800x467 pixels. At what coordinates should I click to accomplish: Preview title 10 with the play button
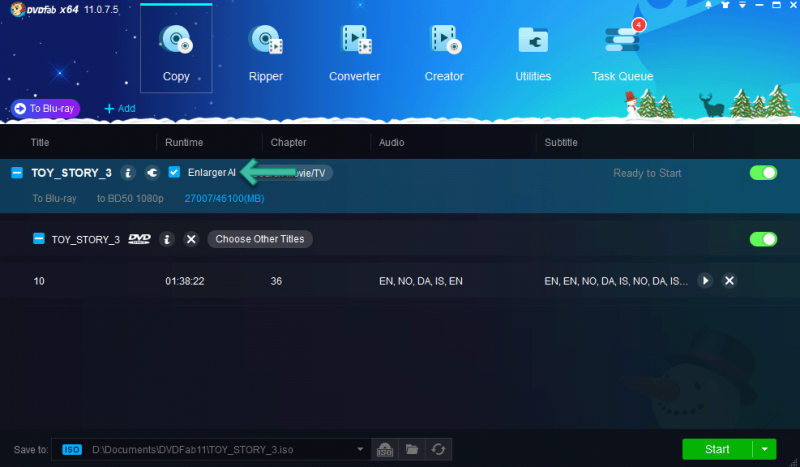[705, 281]
